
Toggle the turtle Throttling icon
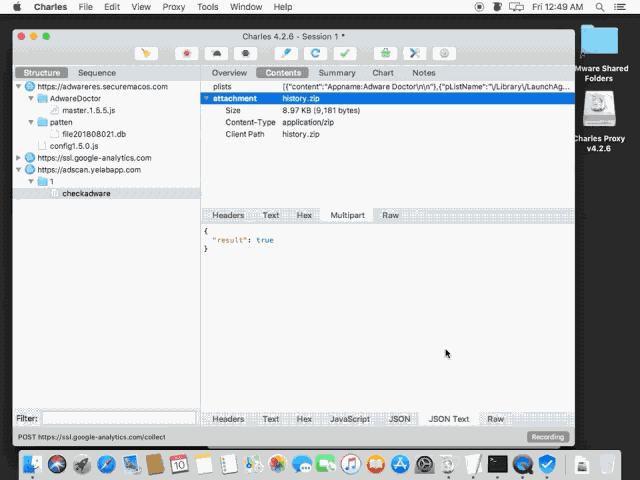(216, 53)
